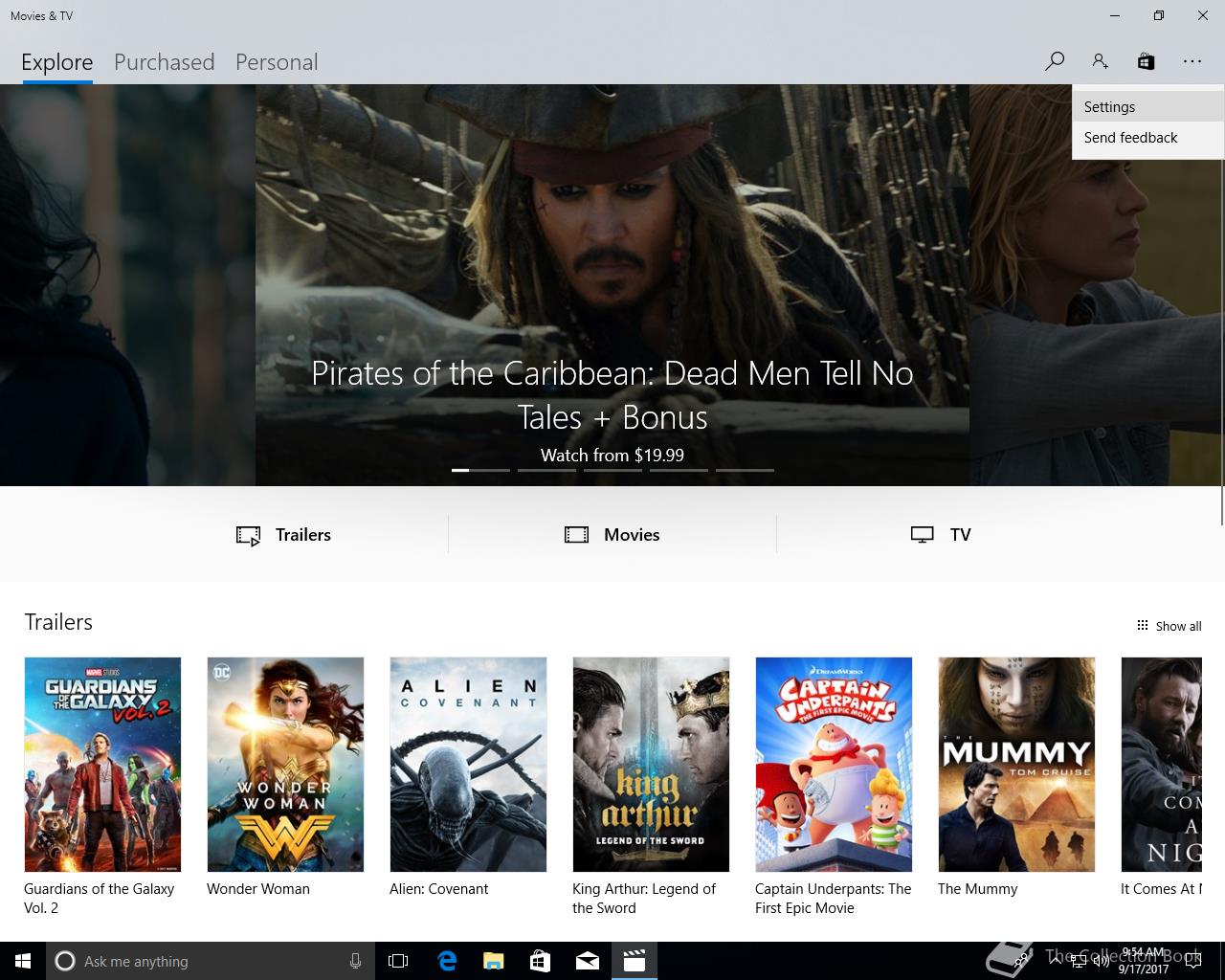This screenshot has width=1225, height=980.
Task: Open The Mummy poster thumbnail
Action: [x=1016, y=765]
